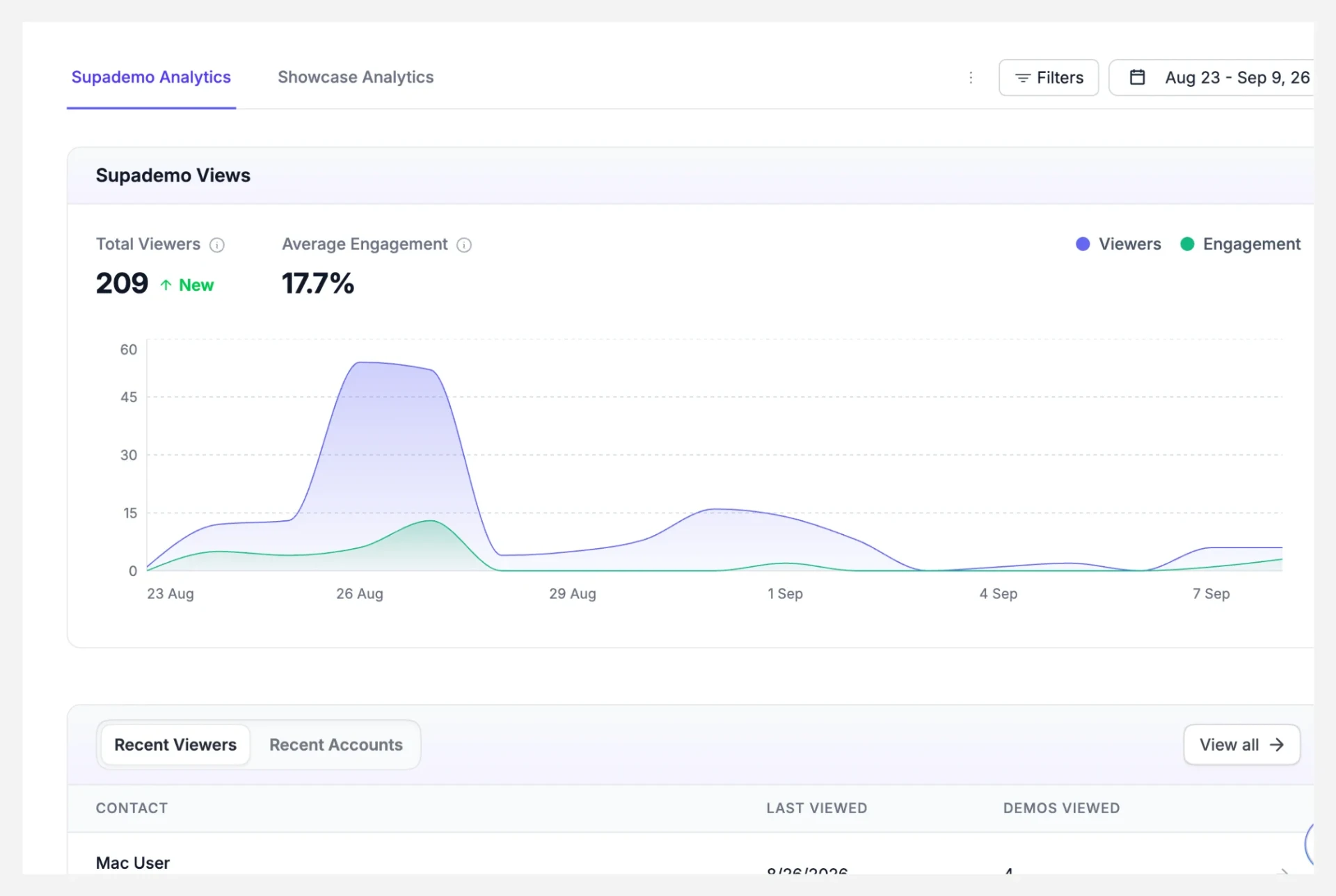Click the green up arrow trend icon
This screenshot has width=1336, height=896.
coord(166,285)
